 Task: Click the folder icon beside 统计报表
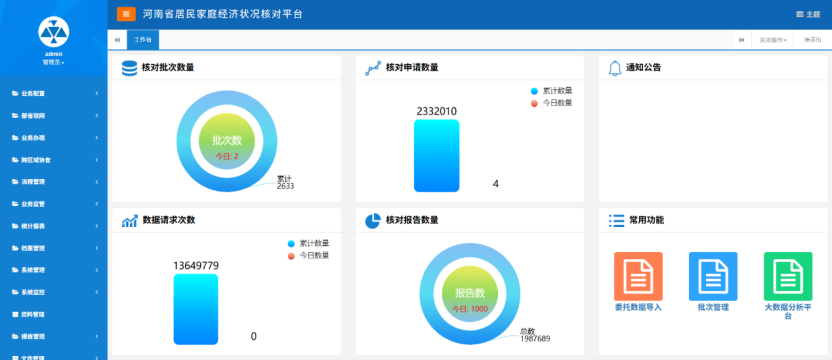point(15,226)
